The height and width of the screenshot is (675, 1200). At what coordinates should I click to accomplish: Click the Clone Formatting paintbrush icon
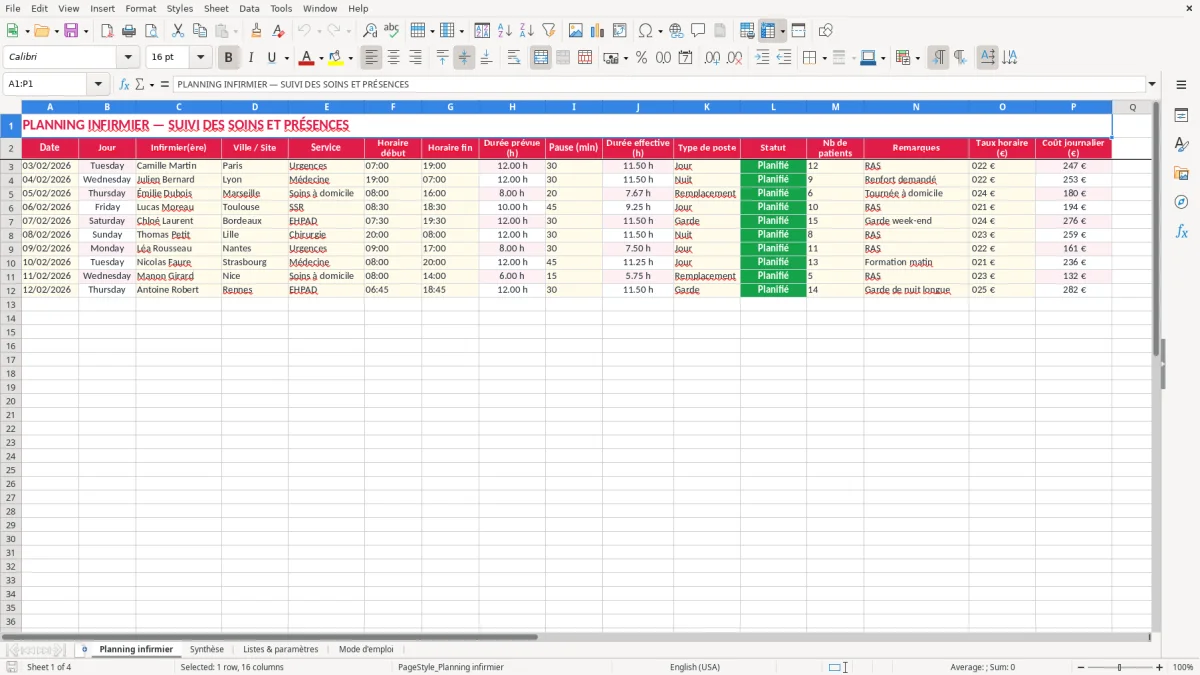tap(256, 31)
